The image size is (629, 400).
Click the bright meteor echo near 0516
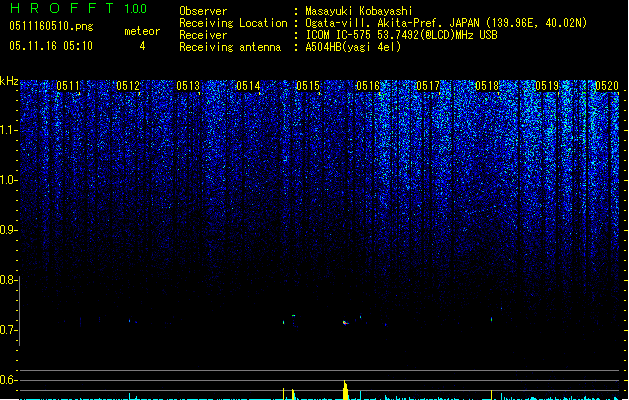tap(345, 323)
